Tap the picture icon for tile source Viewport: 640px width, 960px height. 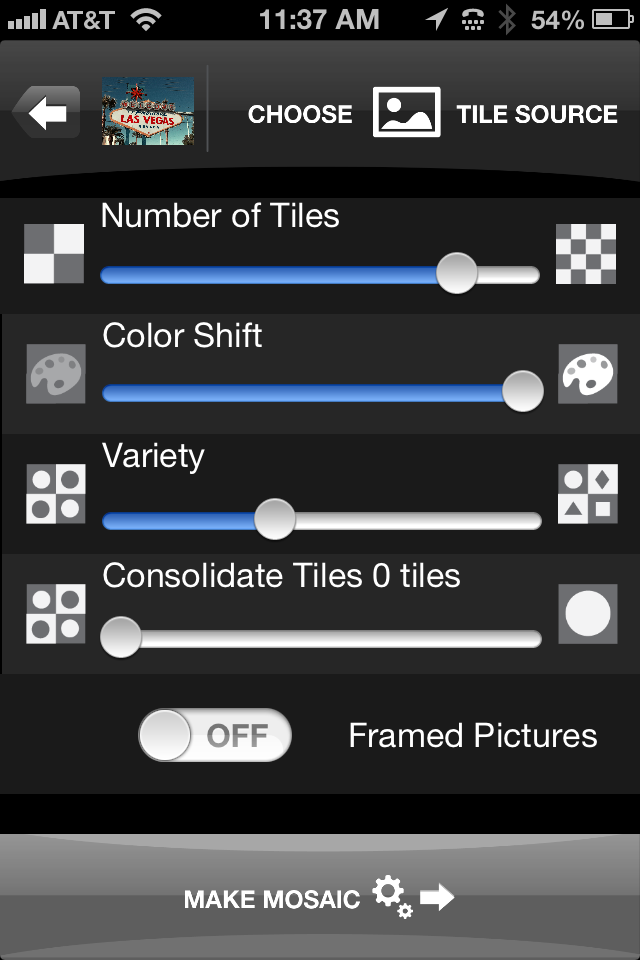[x=406, y=113]
